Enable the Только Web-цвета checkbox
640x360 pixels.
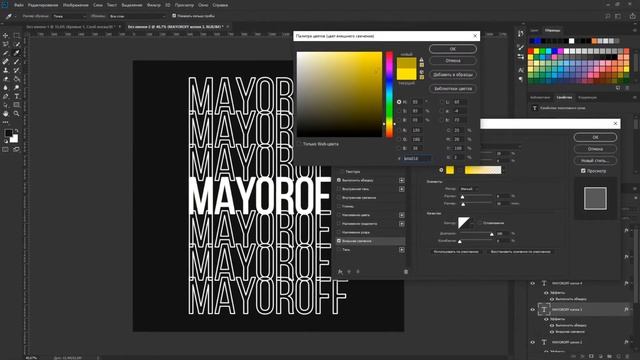[x=299, y=144]
